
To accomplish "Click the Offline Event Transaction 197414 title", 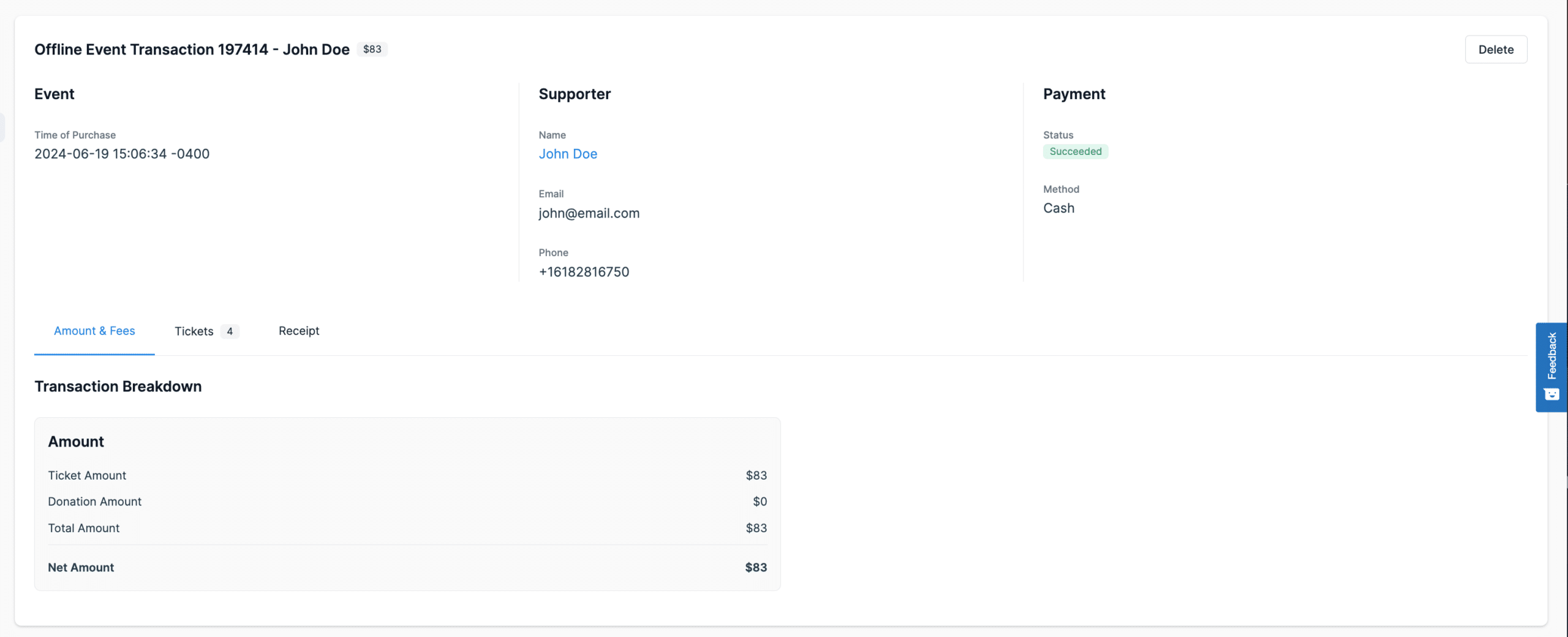I will click(192, 49).
